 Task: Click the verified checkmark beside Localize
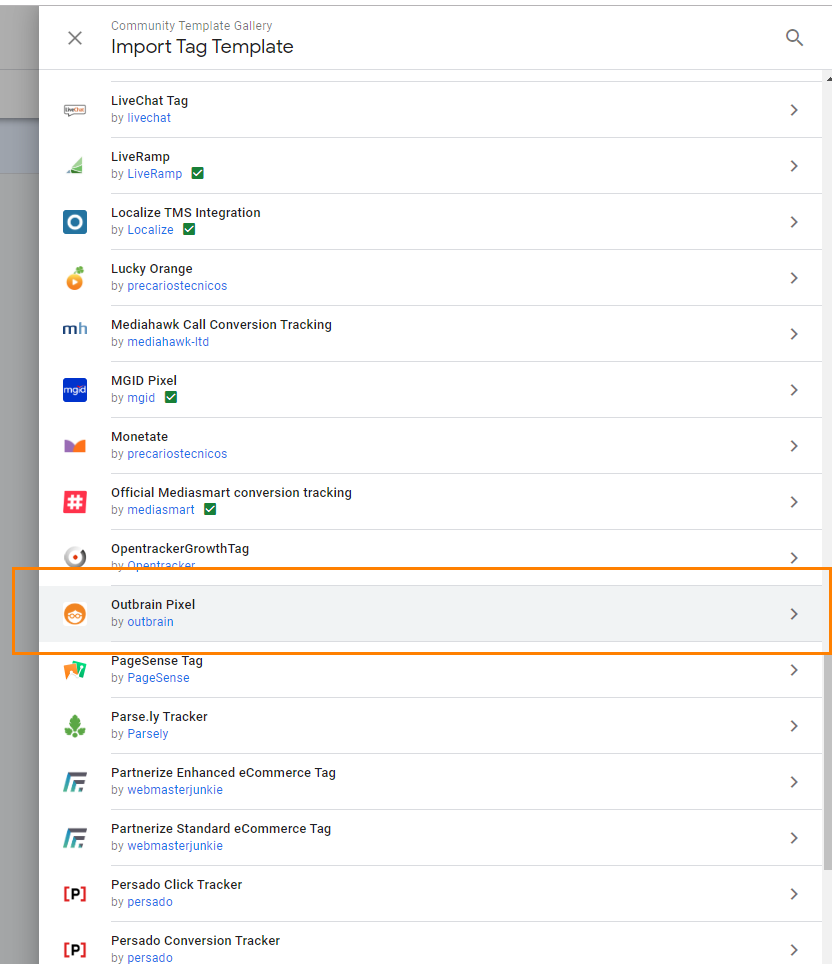click(x=189, y=230)
